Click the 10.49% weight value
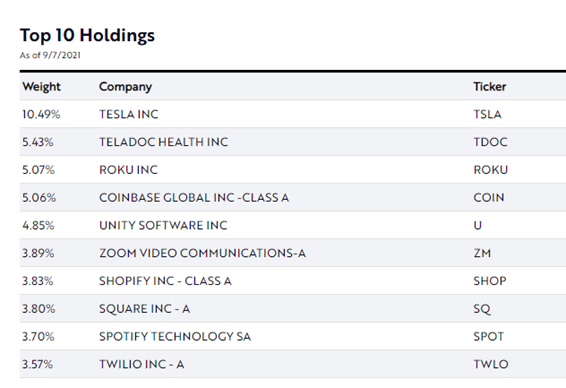 click(x=41, y=114)
